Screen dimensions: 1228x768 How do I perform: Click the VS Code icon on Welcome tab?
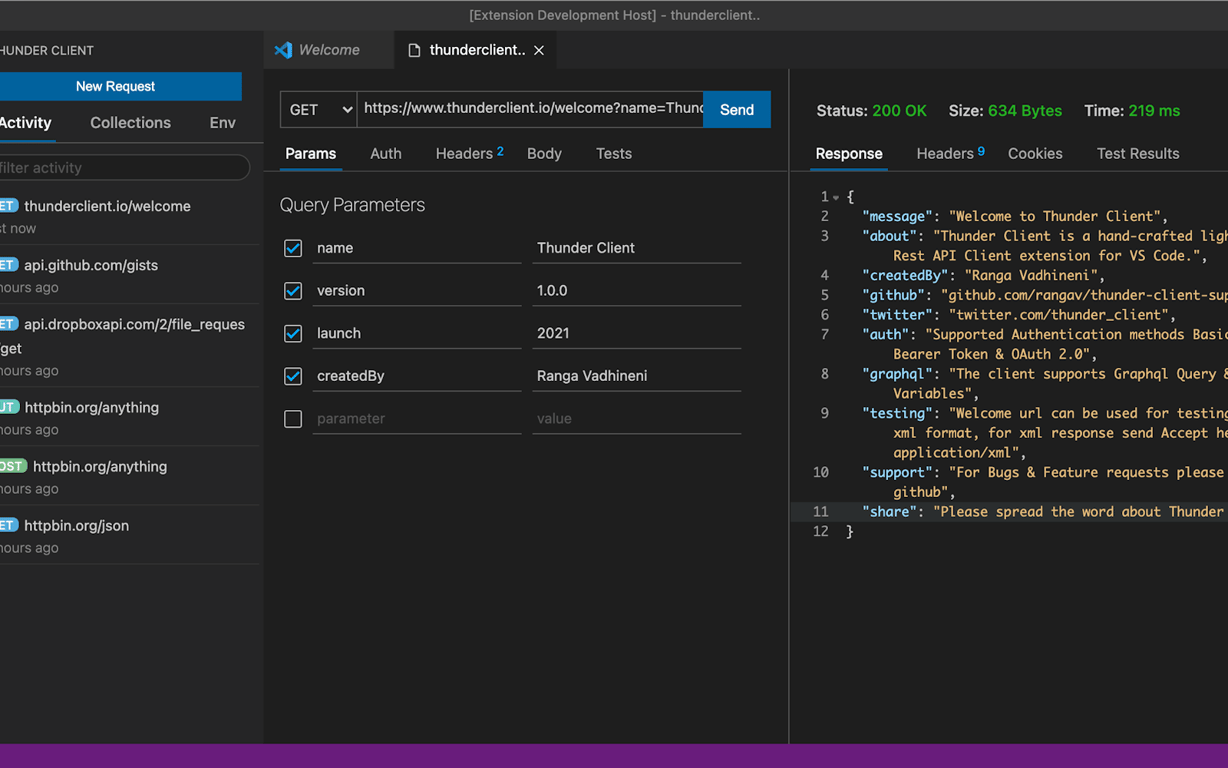click(283, 50)
